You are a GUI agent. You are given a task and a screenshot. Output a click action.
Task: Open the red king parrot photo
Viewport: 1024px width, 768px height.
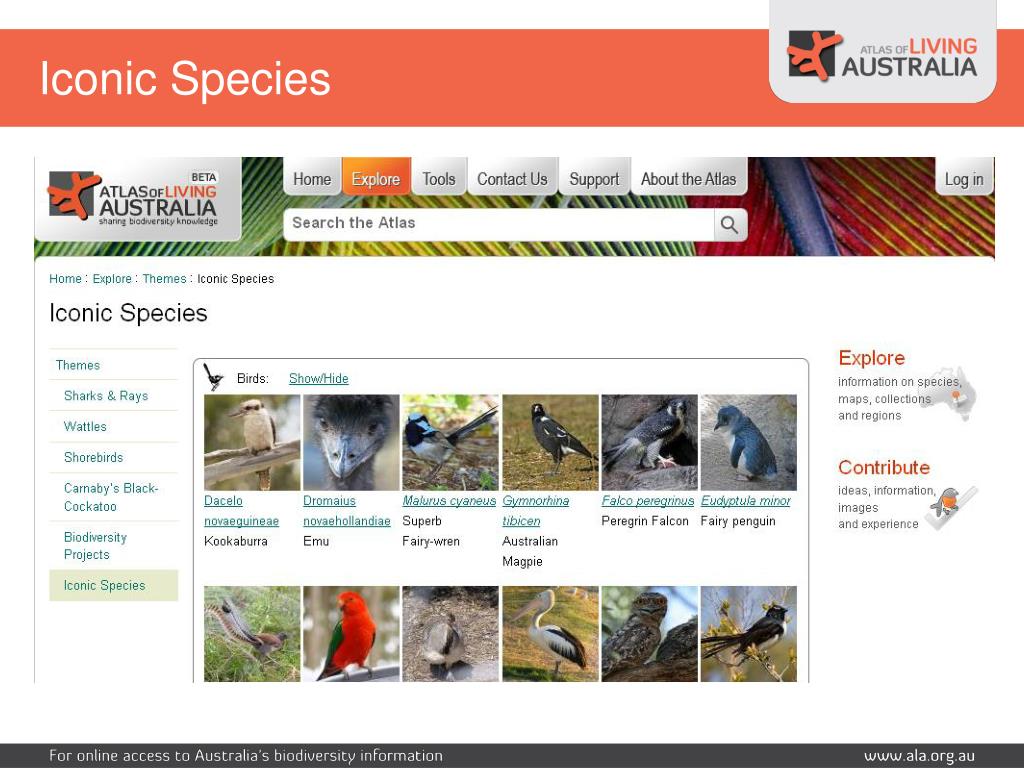(351, 633)
